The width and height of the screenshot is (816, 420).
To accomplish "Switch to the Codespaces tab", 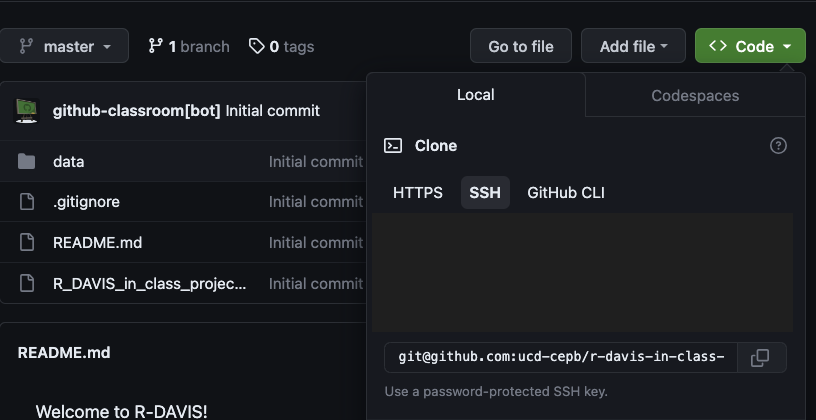I will point(695,96).
